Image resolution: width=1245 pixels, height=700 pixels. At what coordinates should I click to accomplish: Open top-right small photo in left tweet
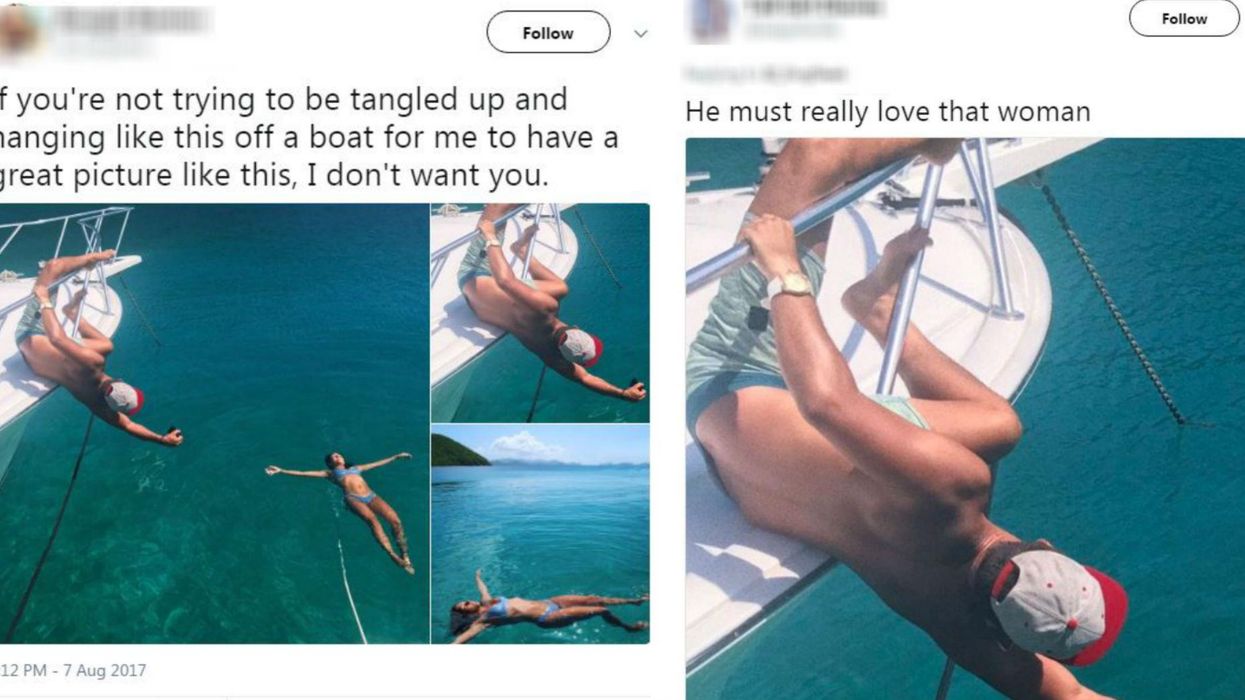click(x=540, y=312)
